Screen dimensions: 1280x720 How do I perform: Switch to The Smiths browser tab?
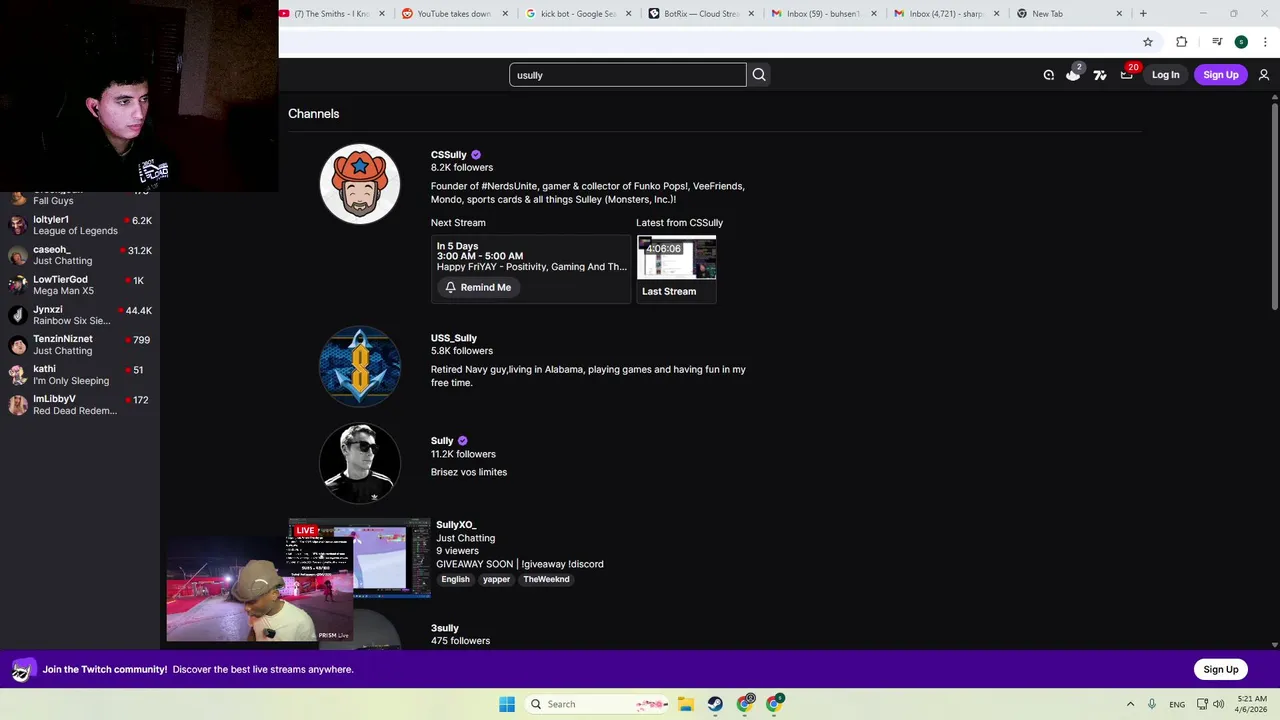click(332, 14)
